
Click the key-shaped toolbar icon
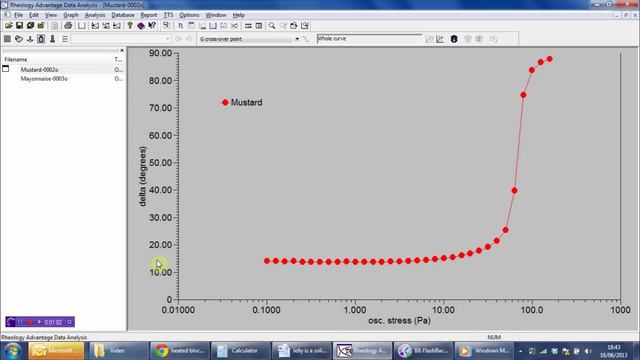coord(130,26)
